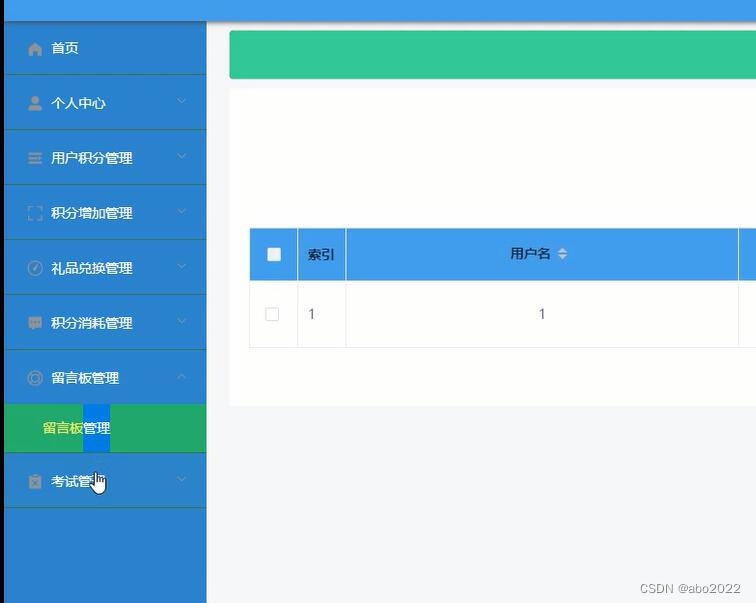The image size is (756, 603).
Task: Click the bracket icon beside 积分增加管理
Action: (x=35, y=213)
